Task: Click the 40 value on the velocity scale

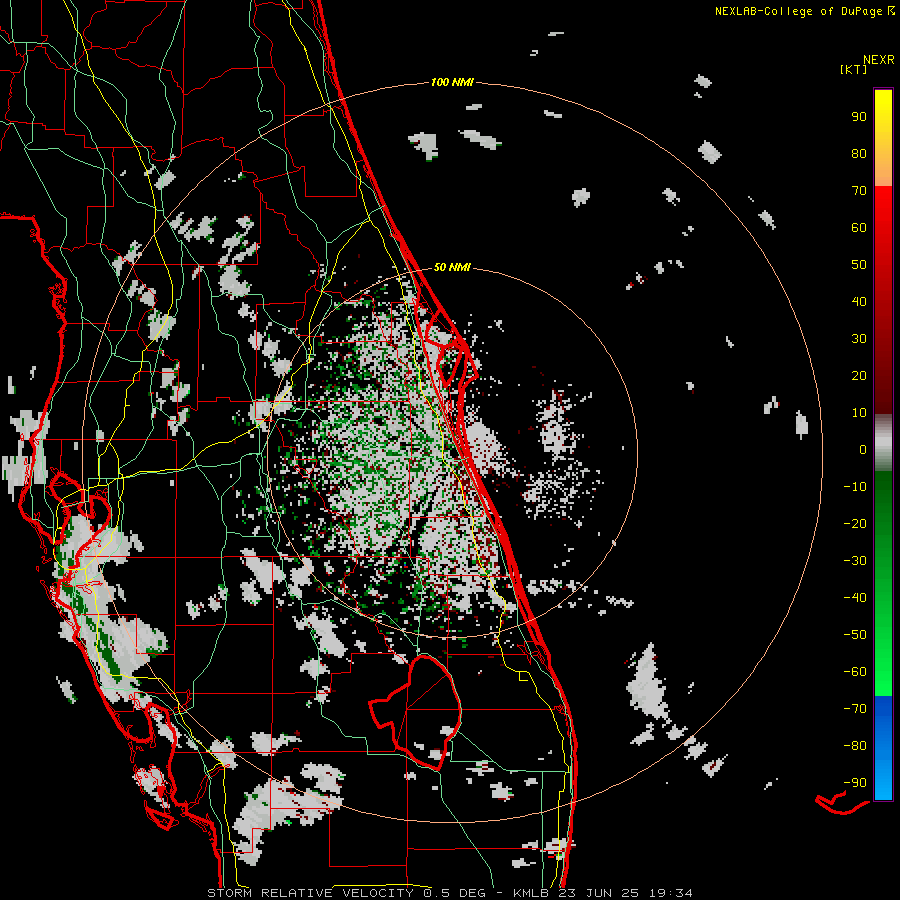Action: 859,301
